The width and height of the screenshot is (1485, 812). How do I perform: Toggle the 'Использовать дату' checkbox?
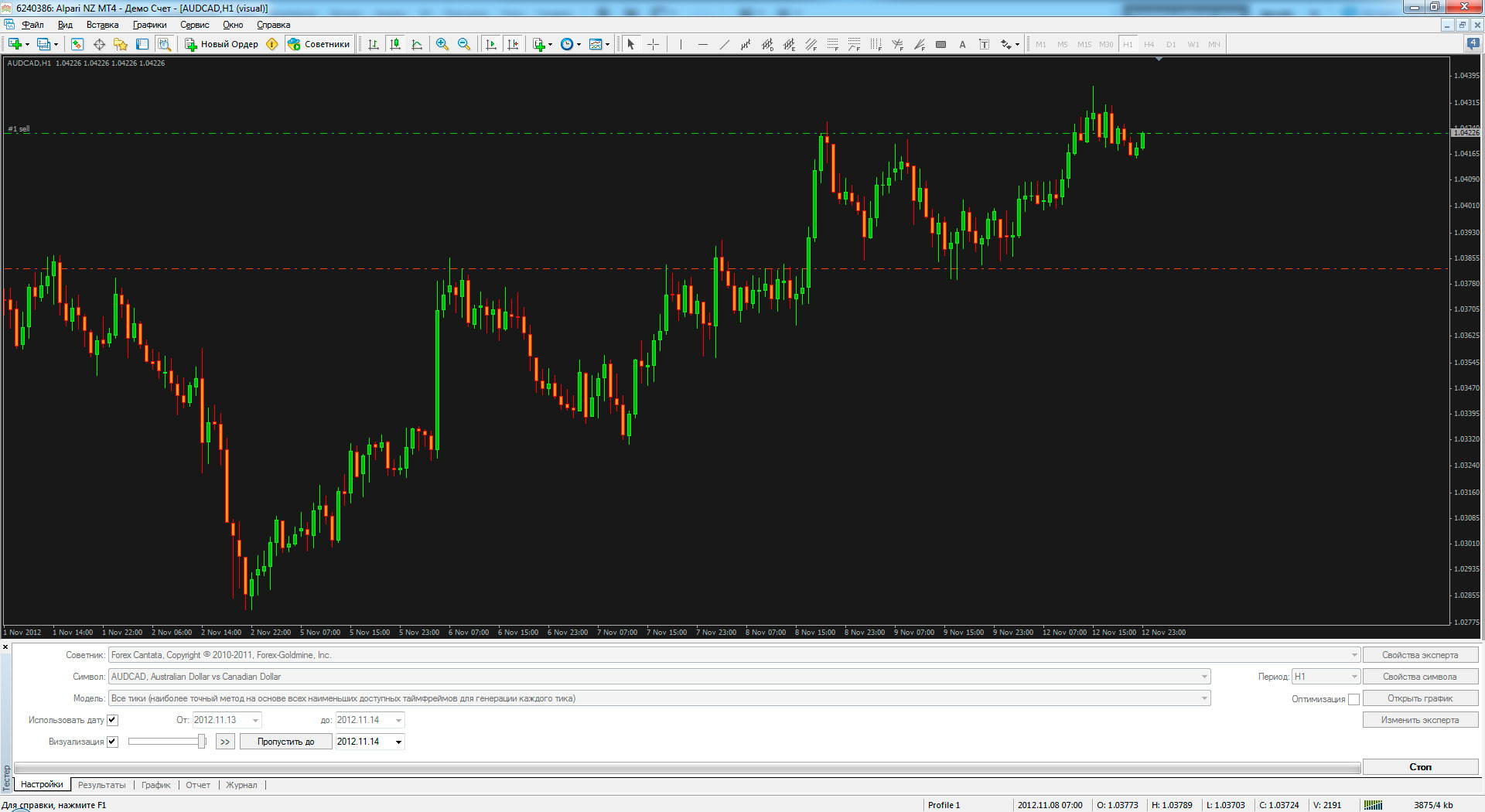(112, 720)
